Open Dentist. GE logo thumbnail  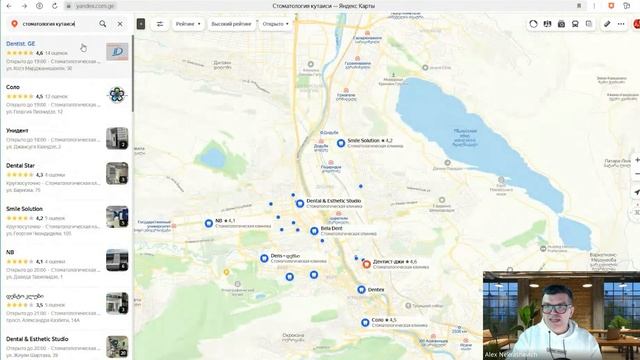click(117, 52)
